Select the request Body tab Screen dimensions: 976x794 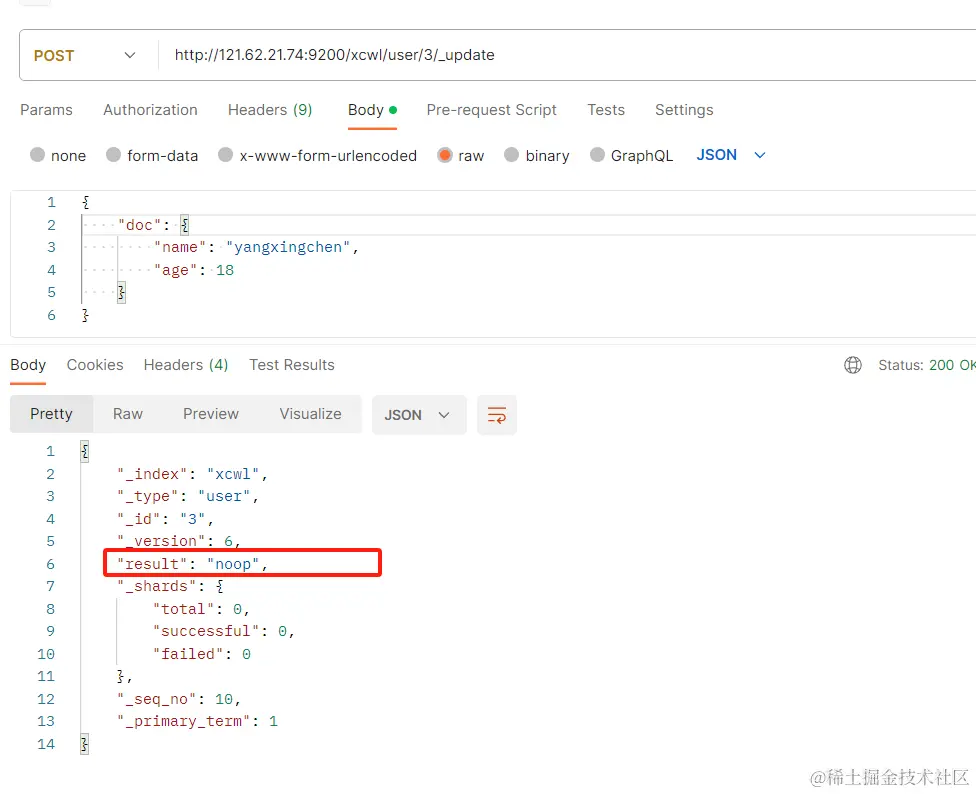pyautogui.click(x=372, y=110)
